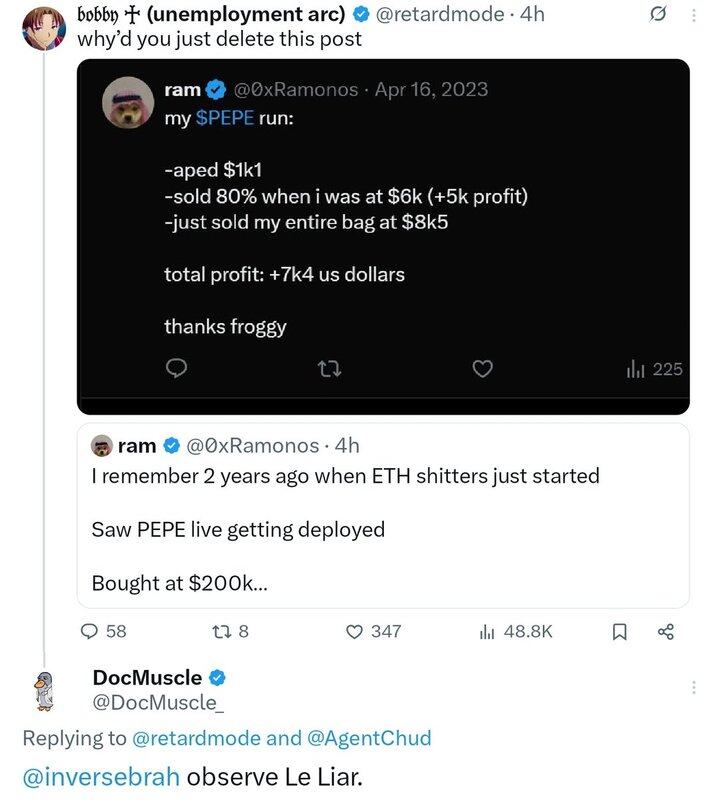The image size is (709, 800).
Task: Open more options menu on bobby's post
Action: pos(694,15)
